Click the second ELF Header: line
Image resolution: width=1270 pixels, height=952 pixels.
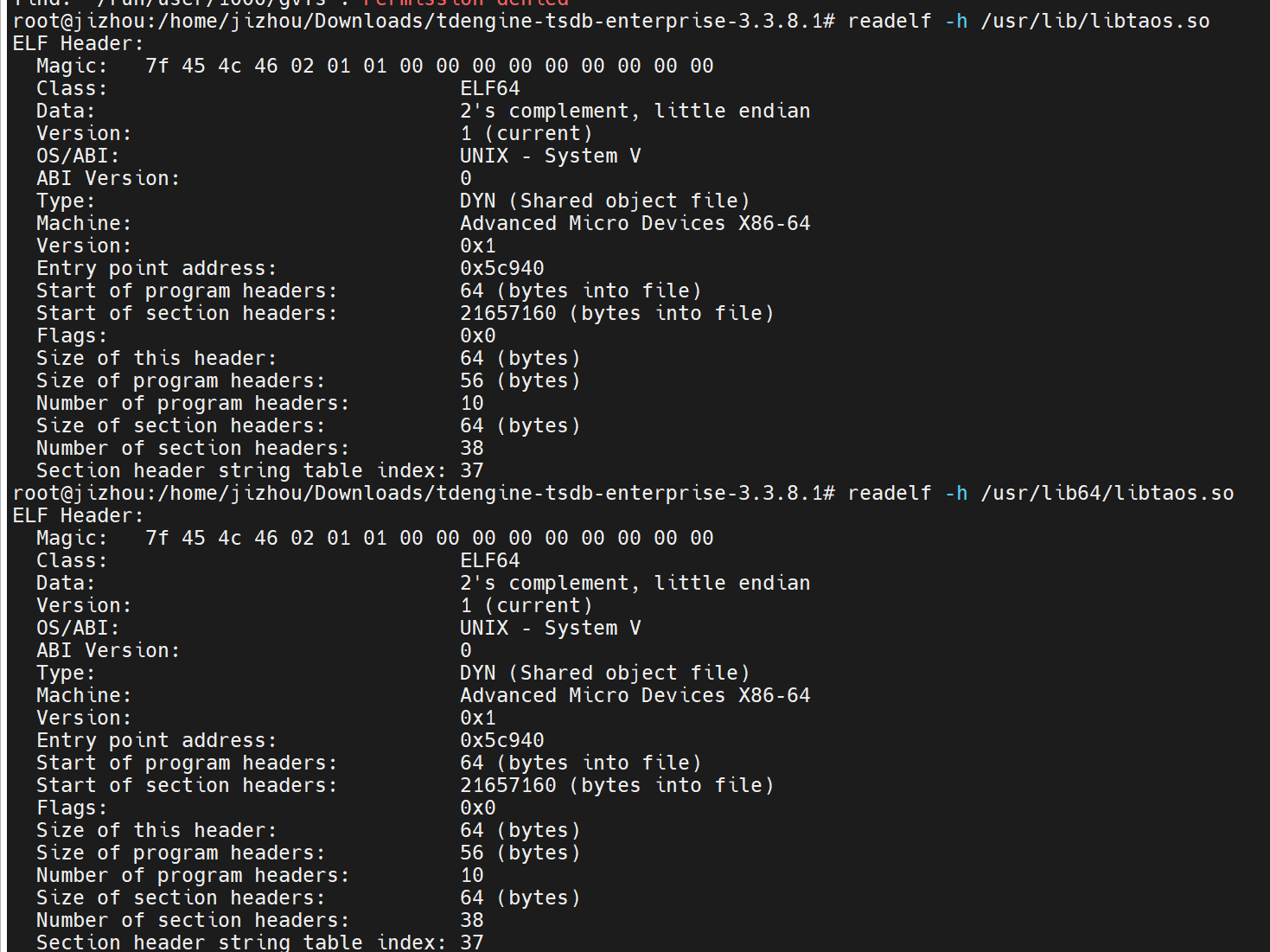pos(78,515)
